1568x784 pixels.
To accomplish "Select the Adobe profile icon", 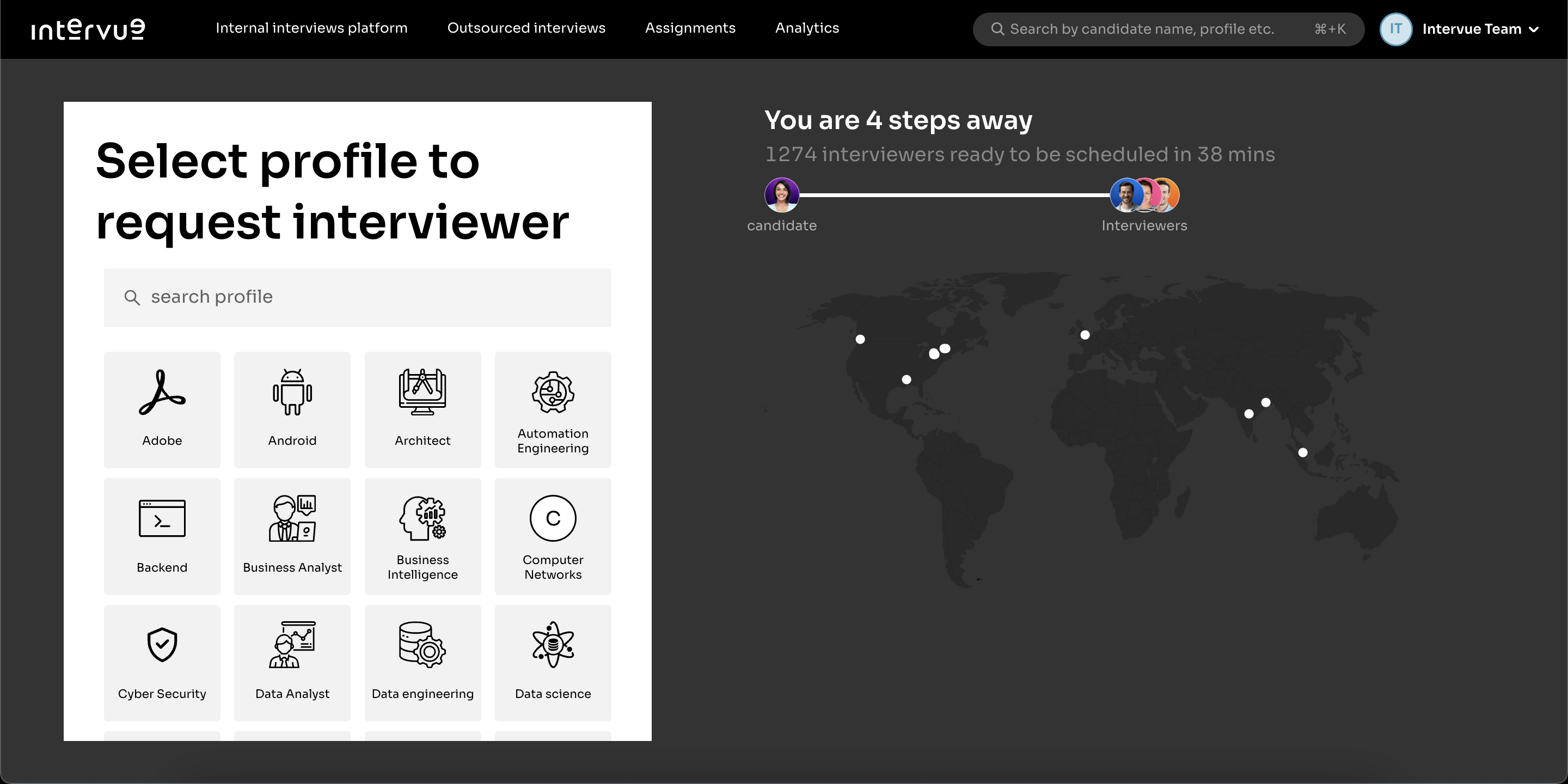I will point(162,393).
